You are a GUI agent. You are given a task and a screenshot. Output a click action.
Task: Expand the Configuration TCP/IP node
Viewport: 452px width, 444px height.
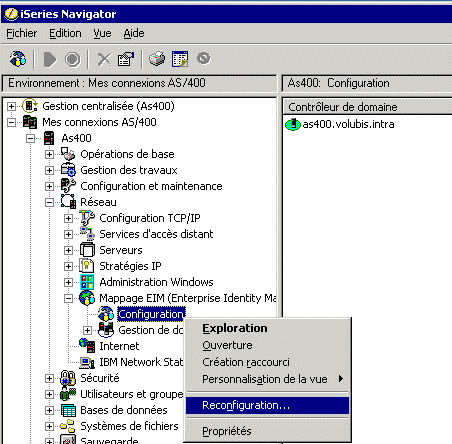click(68, 218)
